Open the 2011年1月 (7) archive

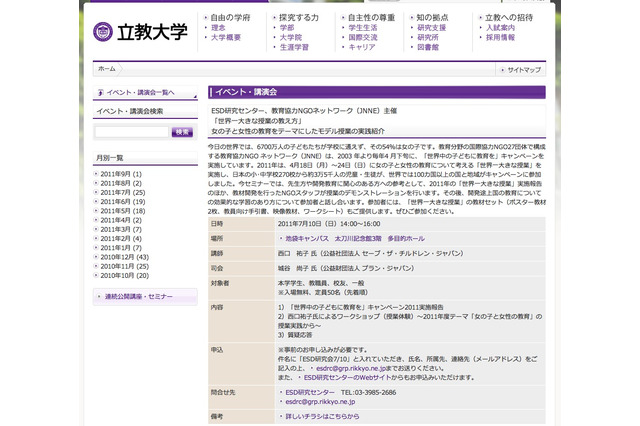[121, 248]
